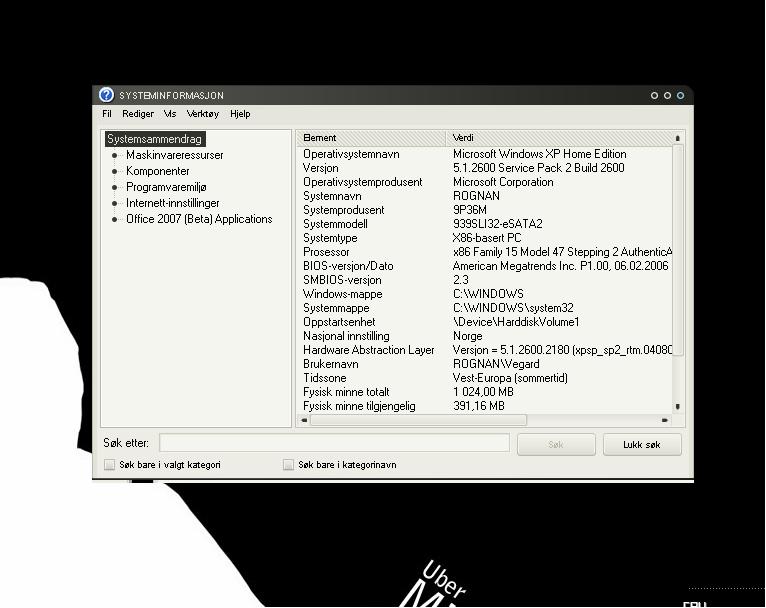Viewport: 766px width, 608px height.
Task: Expand the Komponenter node
Action: pyautogui.click(x=115, y=171)
